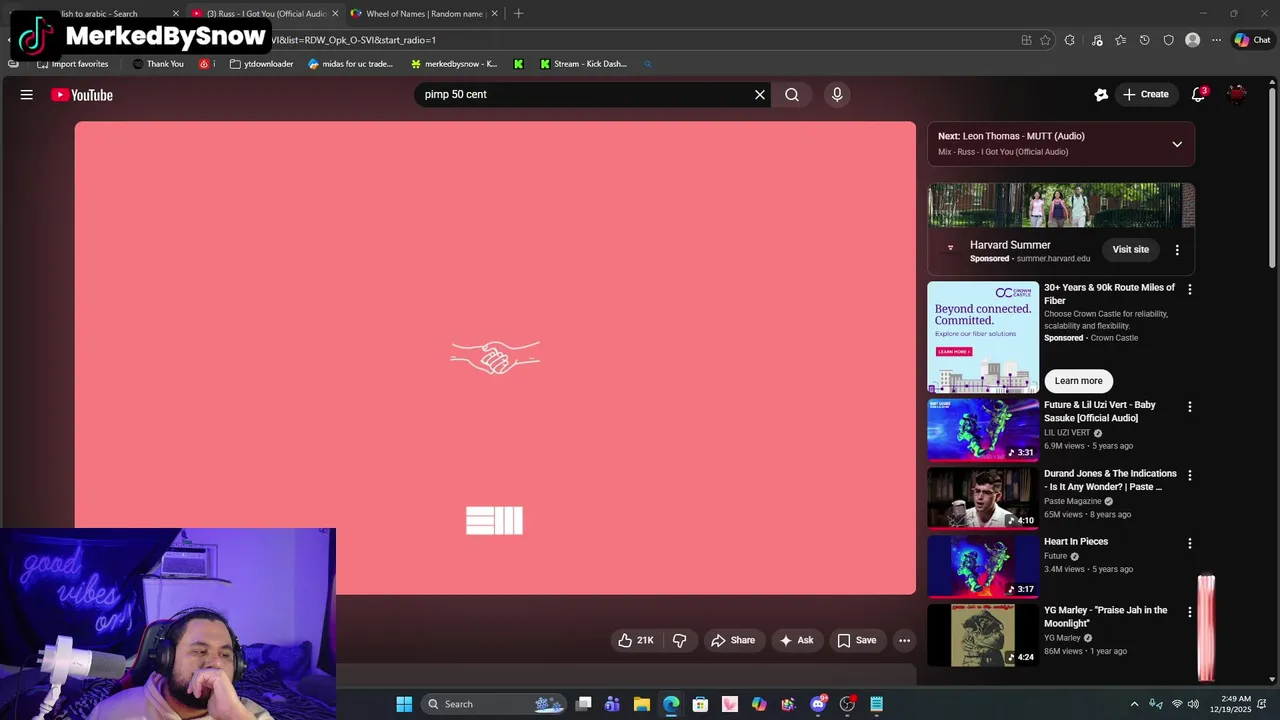Open the Edge profile icon

point(1192,40)
